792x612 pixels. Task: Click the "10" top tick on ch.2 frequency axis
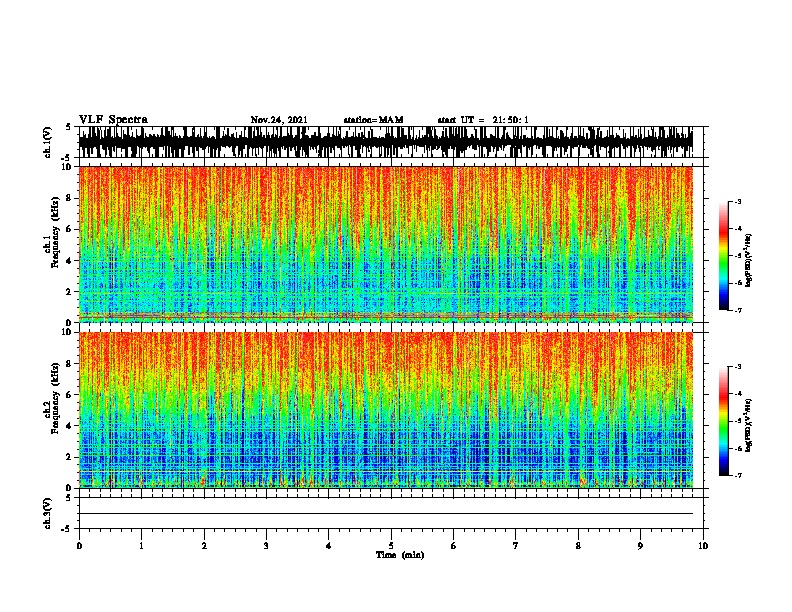tap(68, 332)
